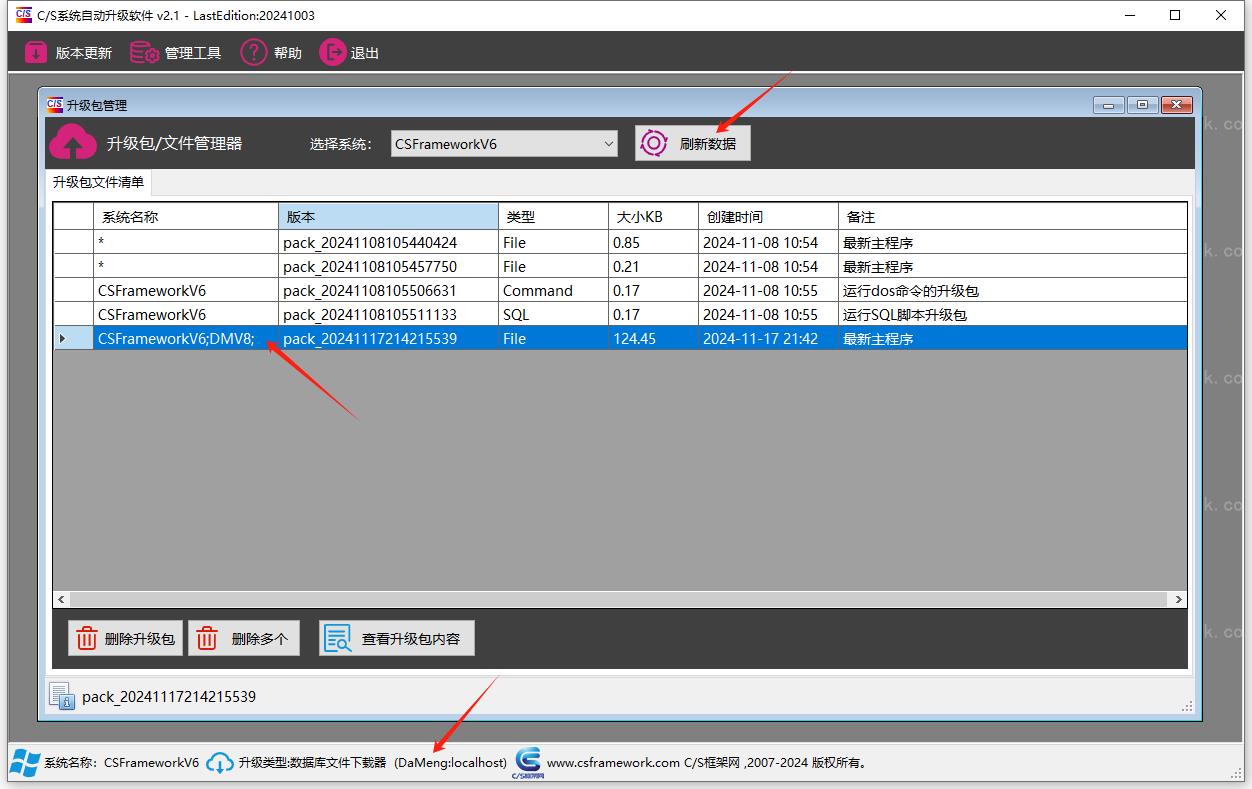The height and width of the screenshot is (789, 1252).
Task: Click the 退出 exit icon
Action: tap(332, 53)
